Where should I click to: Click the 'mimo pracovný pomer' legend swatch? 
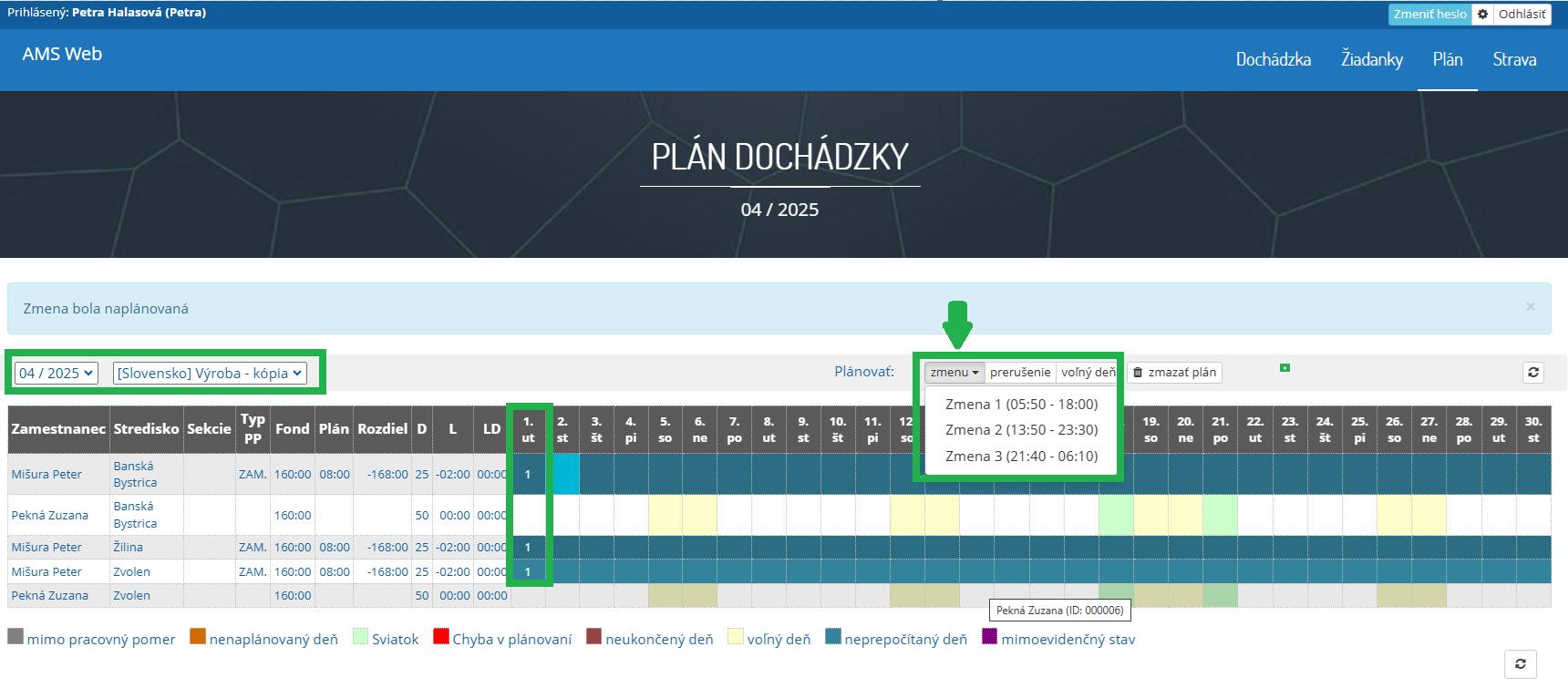click(x=15, y=636)
